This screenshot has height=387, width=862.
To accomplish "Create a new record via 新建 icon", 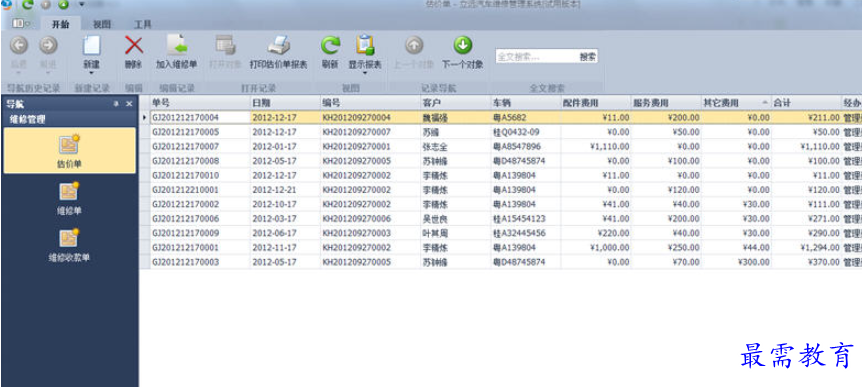I will click(x=91, y=45).
